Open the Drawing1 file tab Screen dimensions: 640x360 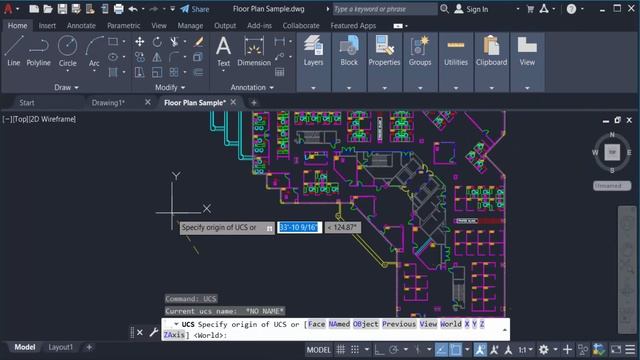(x=108, y=103)
